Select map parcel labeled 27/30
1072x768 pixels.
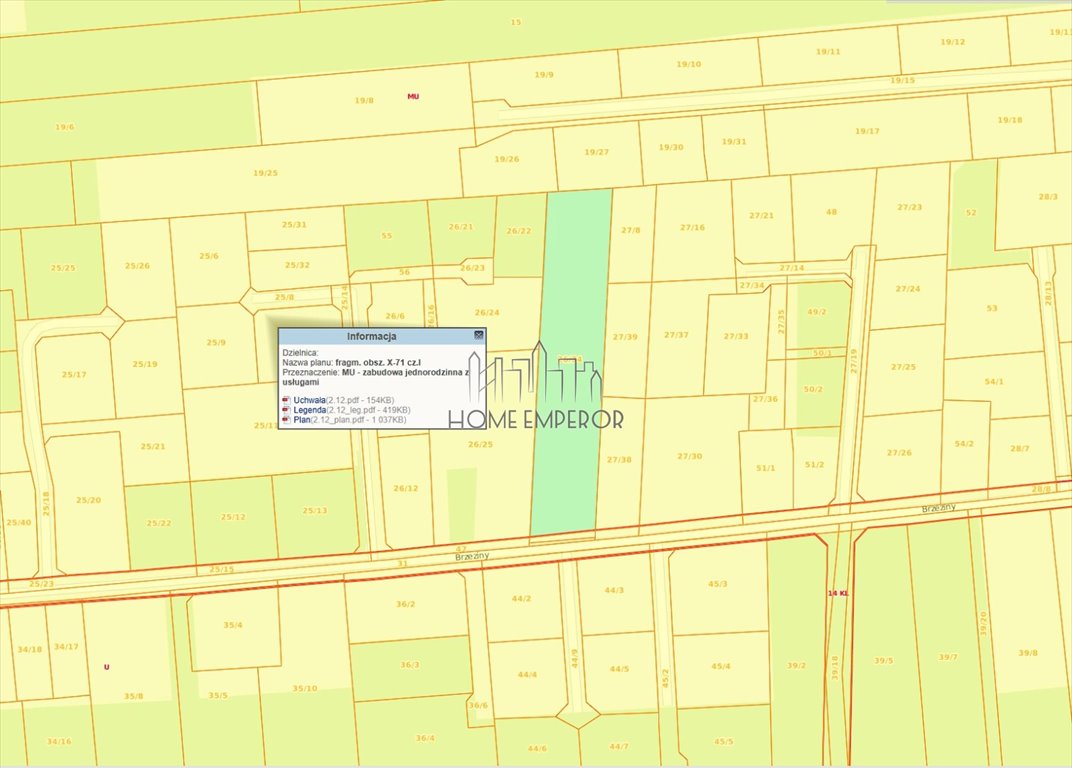(690, 456)
